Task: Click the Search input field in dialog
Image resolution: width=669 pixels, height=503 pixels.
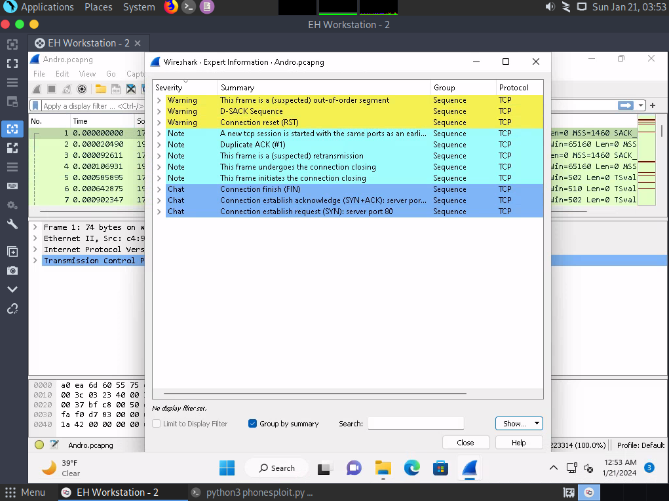Action: click(415, 423)
